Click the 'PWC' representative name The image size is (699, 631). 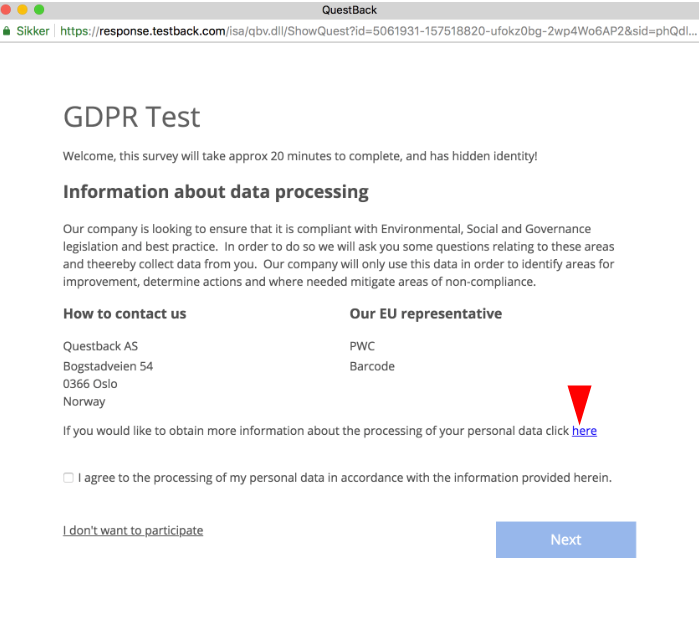pos(362,346)
